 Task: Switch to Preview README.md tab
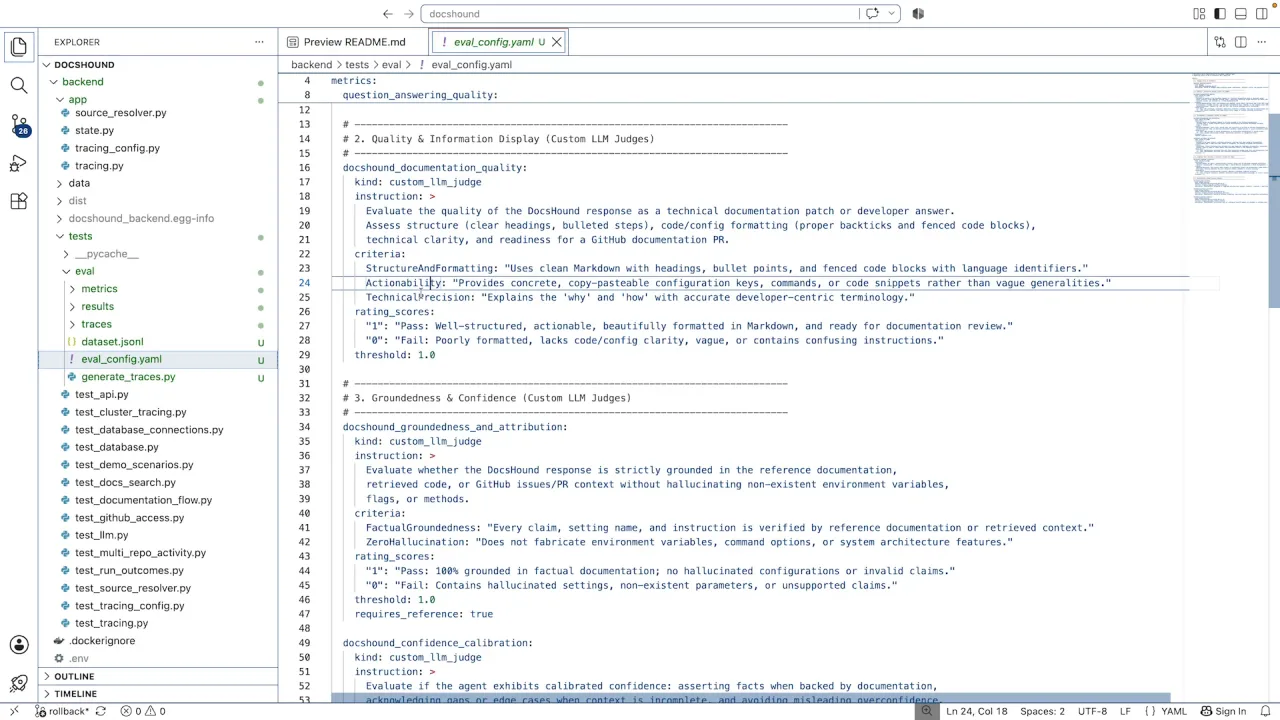tap(354, 42)
